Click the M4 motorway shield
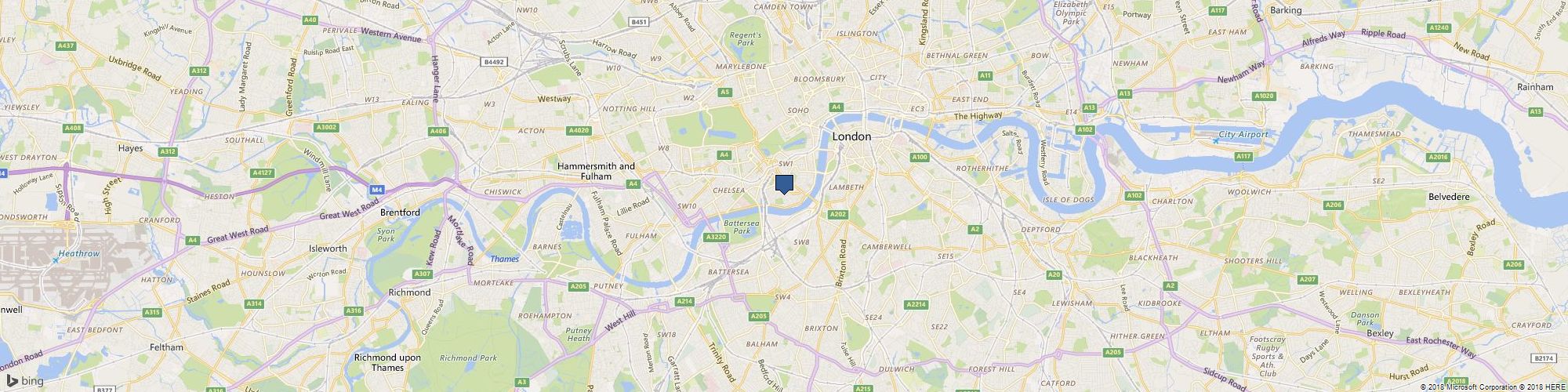The height and width of the screenshot is (392, 1568). click(377, 189)
